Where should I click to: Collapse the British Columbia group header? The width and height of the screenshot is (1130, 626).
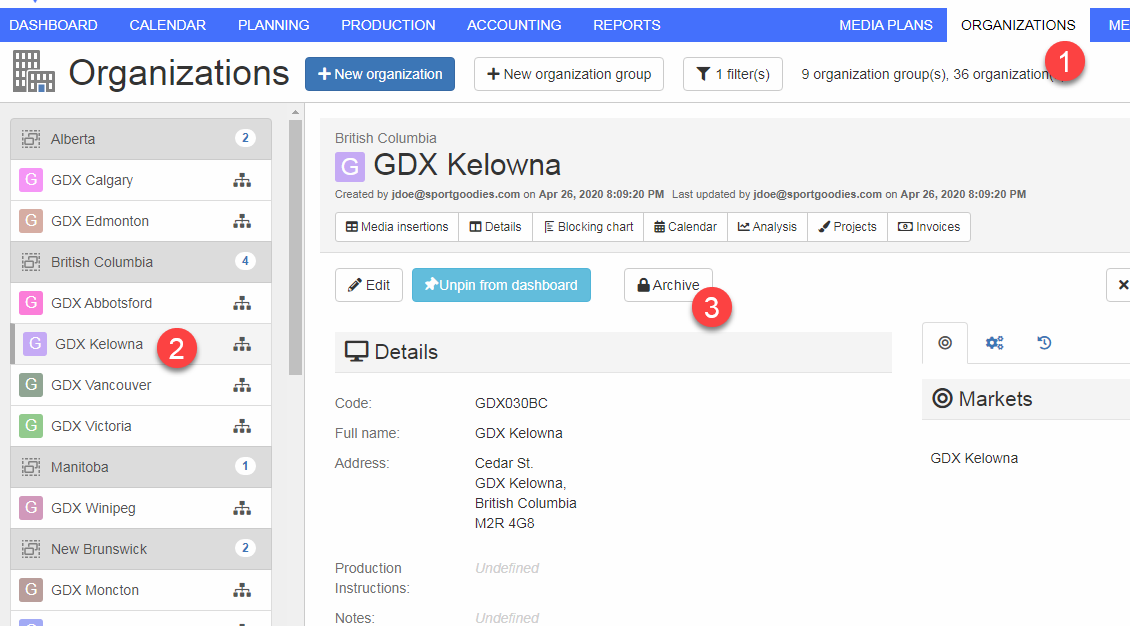click(x=140, y=262)
